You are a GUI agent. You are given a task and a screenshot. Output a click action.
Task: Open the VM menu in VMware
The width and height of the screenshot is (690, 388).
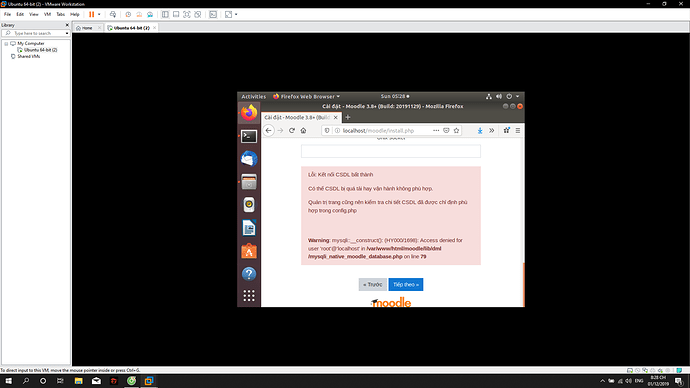47,15
